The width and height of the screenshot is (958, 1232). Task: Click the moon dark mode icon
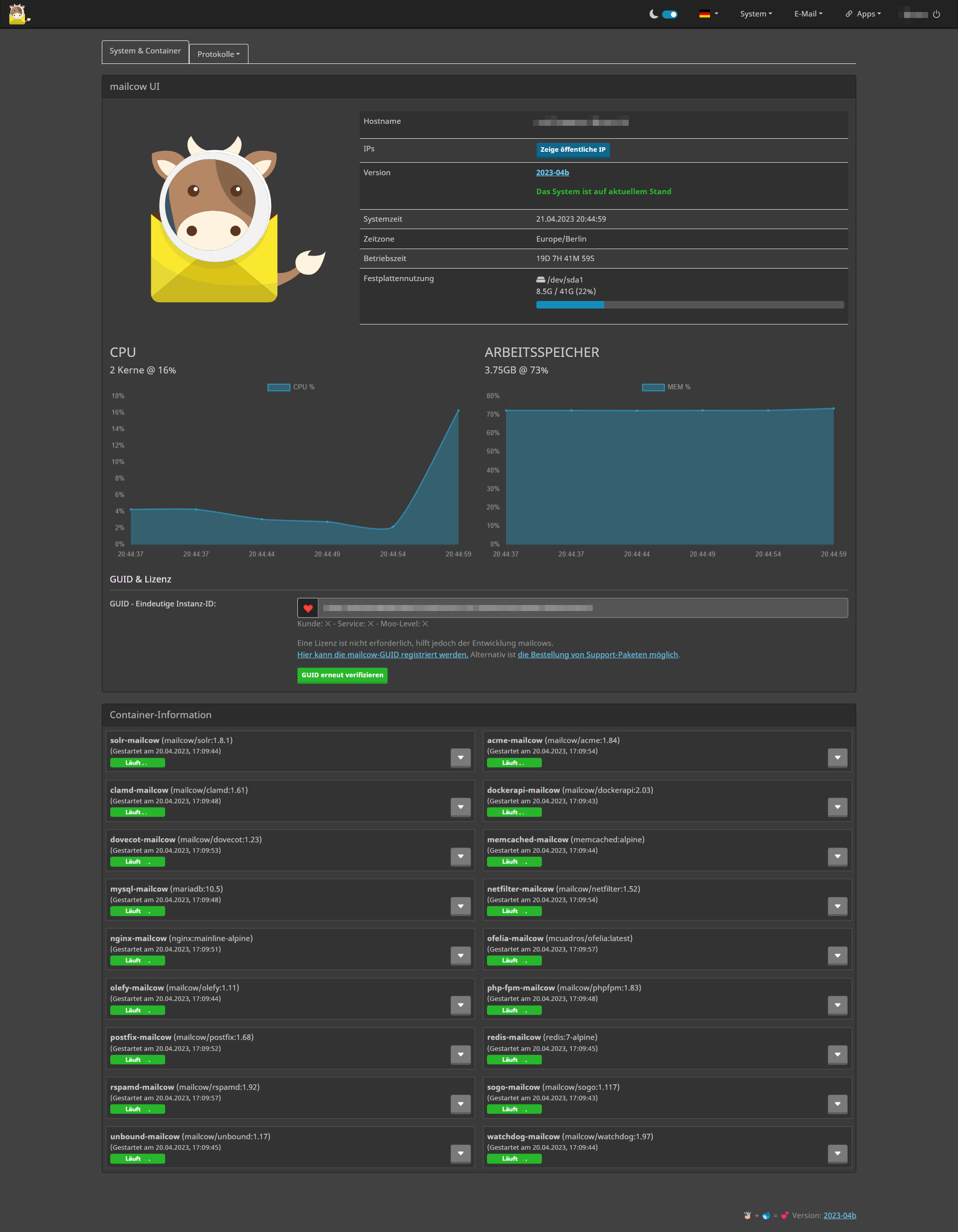click(654, 14)
